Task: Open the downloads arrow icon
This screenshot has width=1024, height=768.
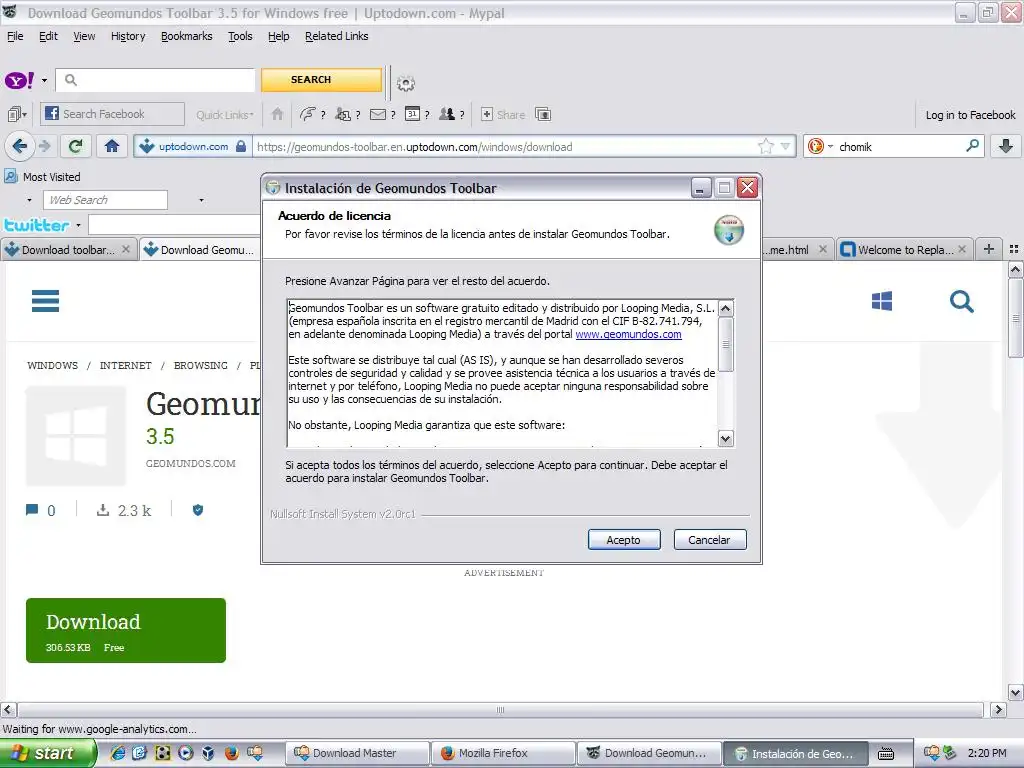Action: coord(1006,146)
